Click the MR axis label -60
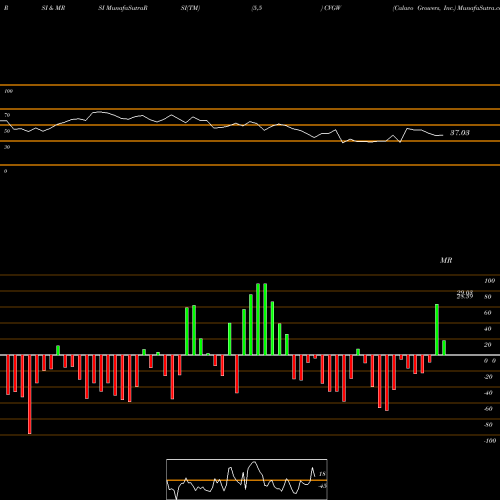This screenshot has width=500, height=500. pyautogui.click(x=488, y=409)
